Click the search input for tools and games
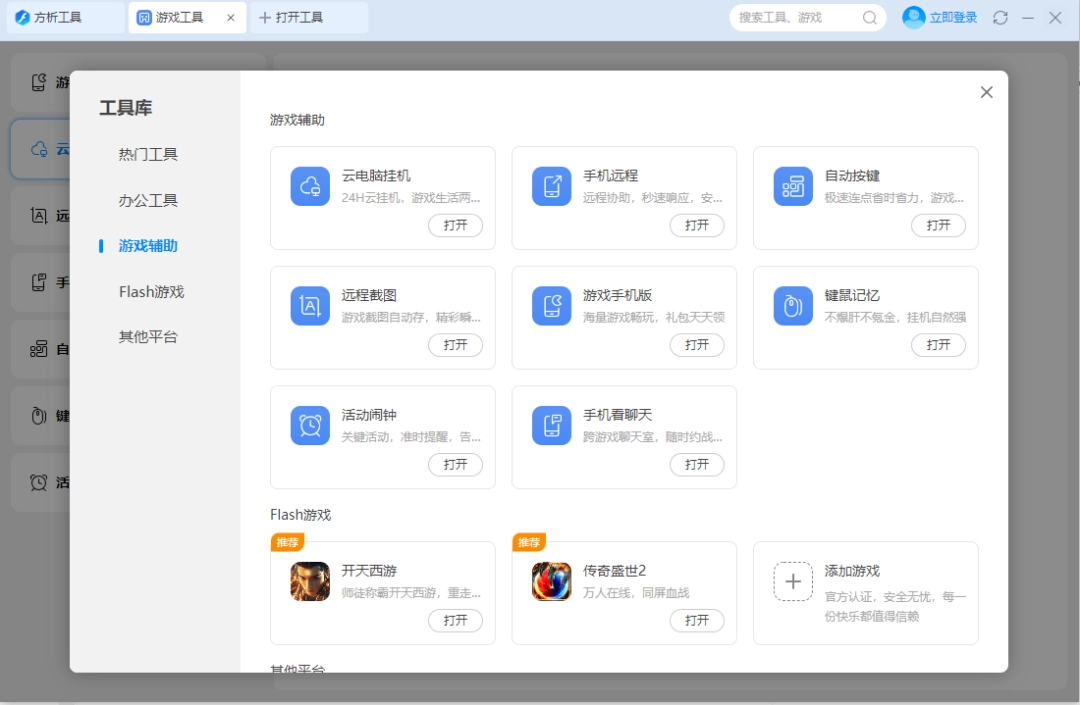Image resolution: width=1080 pixels, height=705 pixels. click(795, 17)
